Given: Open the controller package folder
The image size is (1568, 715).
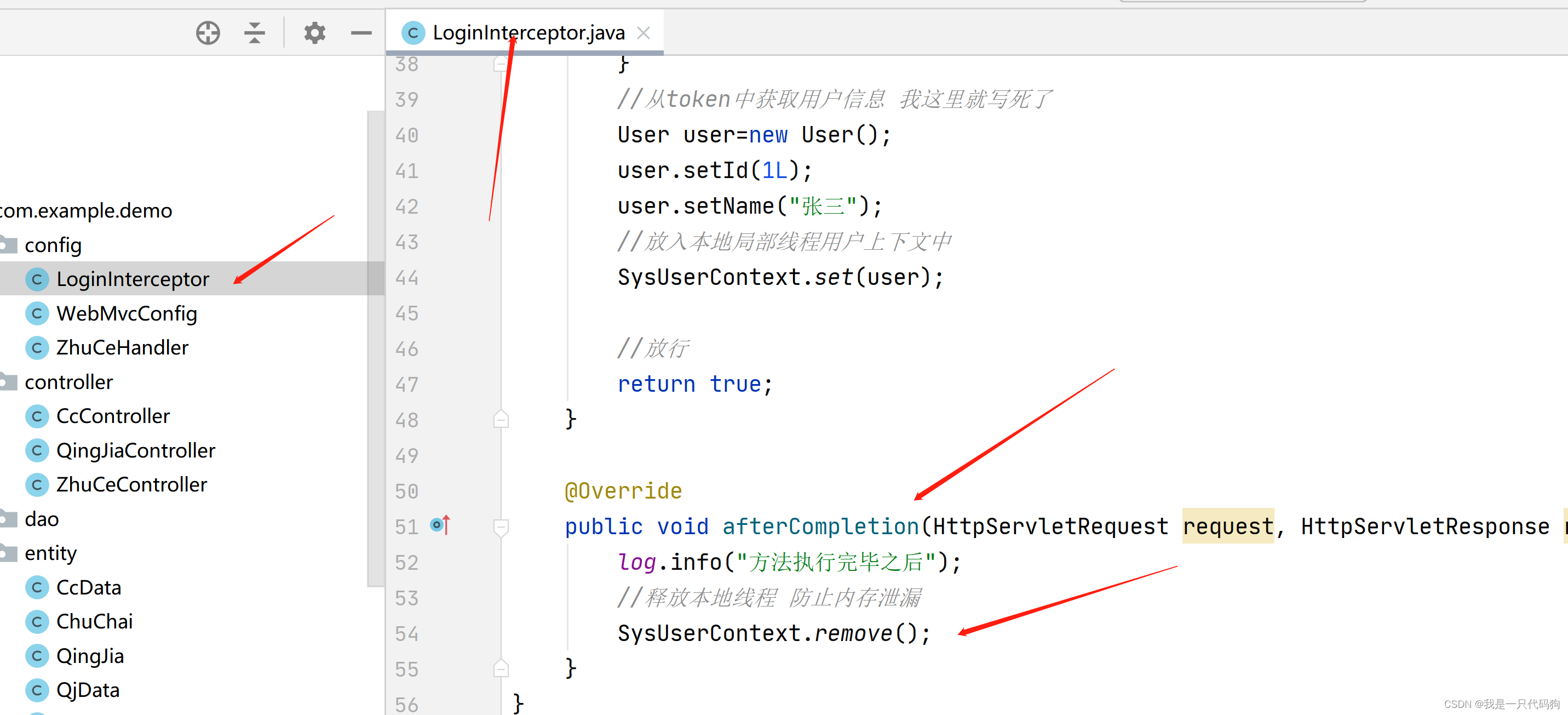Looking at the screenshot, I should [x=69, y=382].
